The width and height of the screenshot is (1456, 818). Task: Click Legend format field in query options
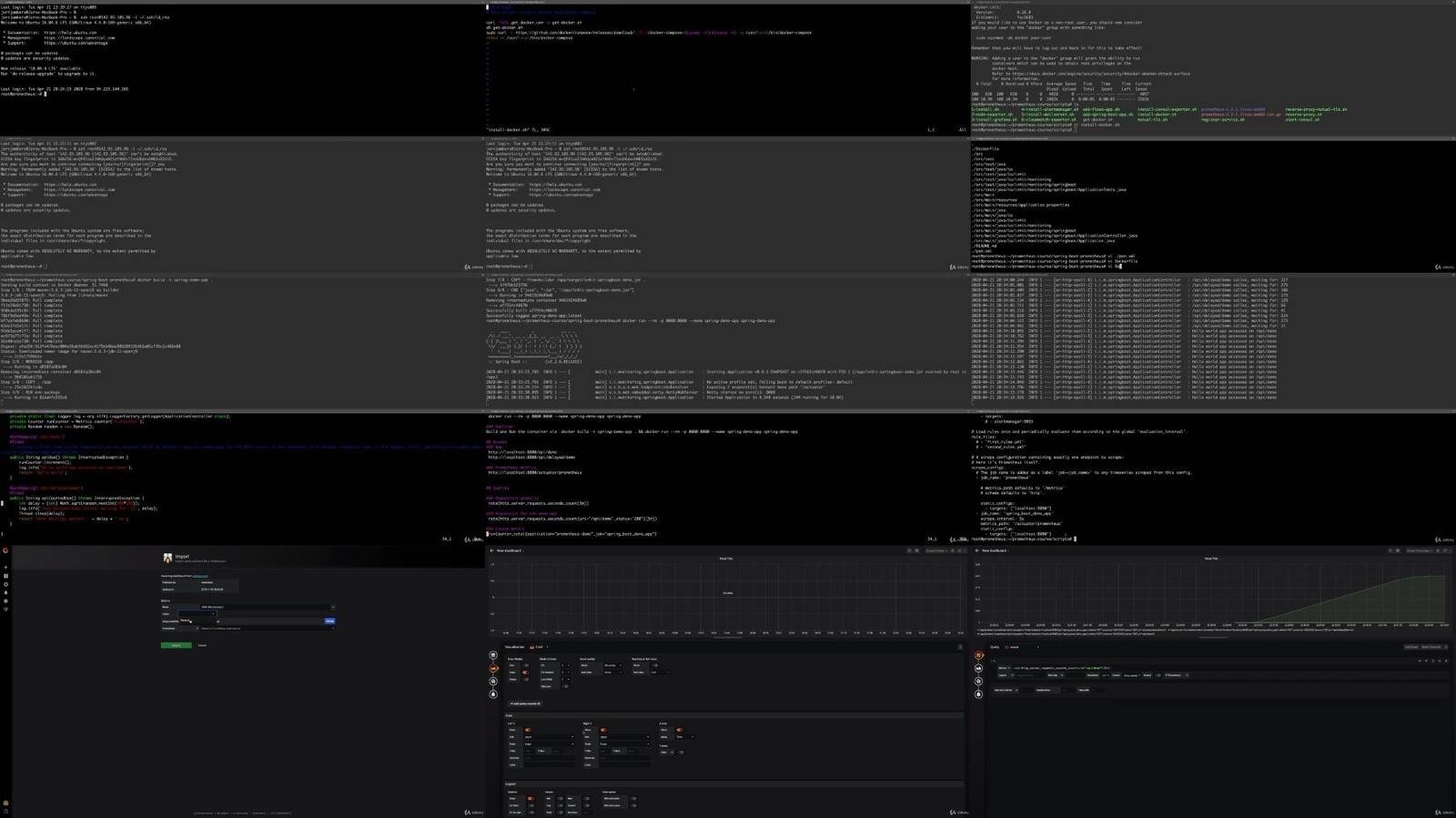[1029, 675]
